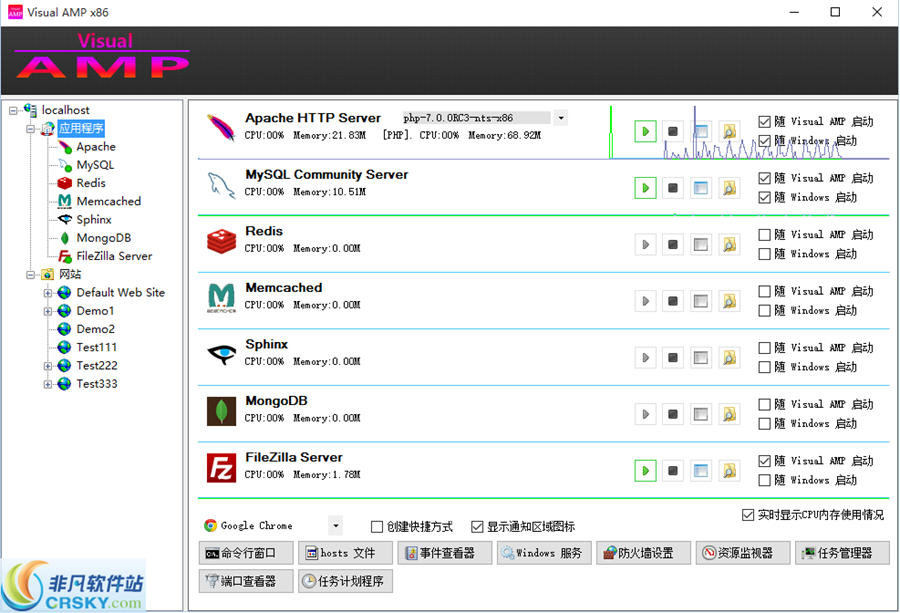Select Test222 in the website list
The image size is (900, 613).
tap(96, 365)
